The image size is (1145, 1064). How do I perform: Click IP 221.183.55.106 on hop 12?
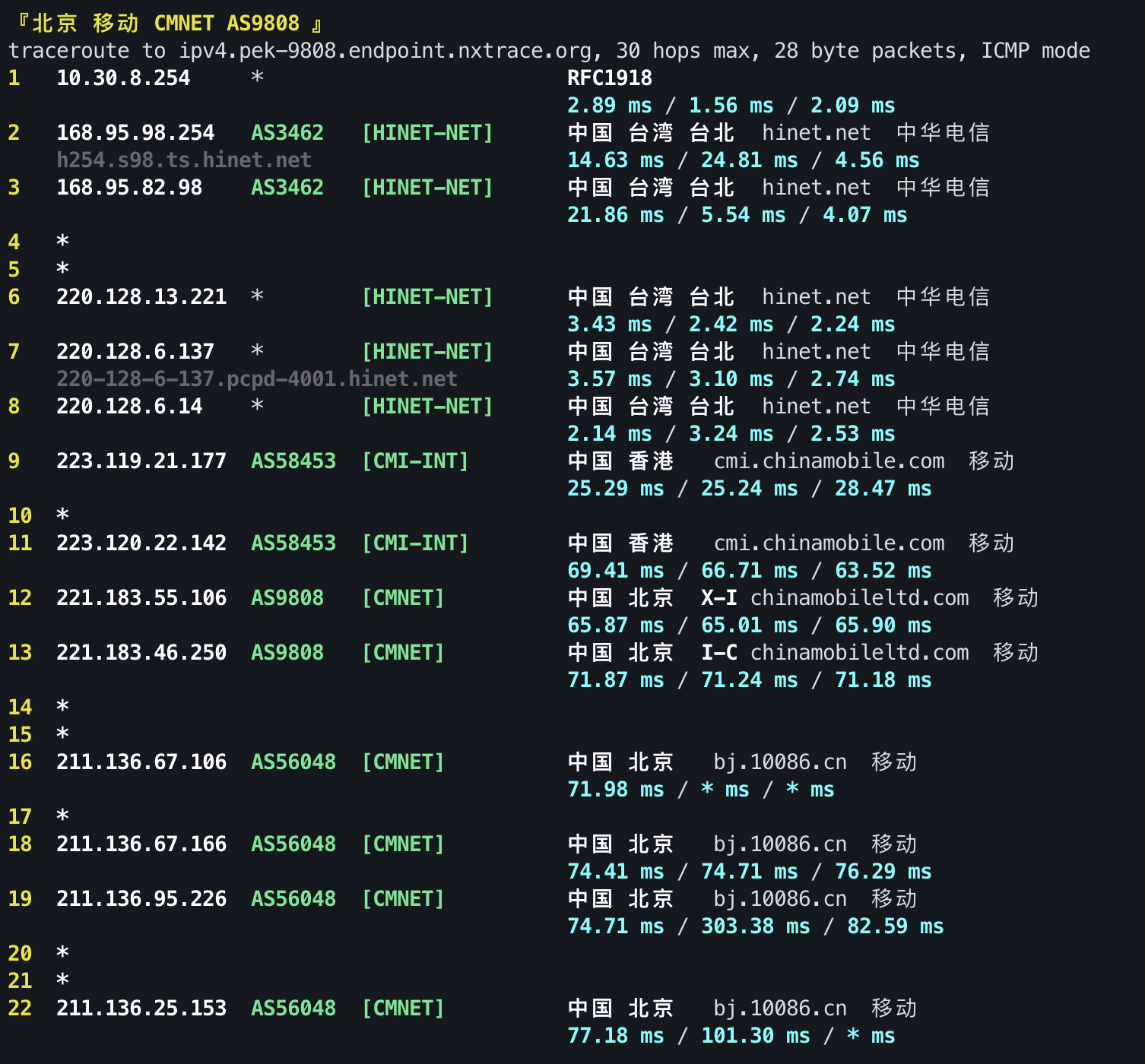click(x=141, y=598)
